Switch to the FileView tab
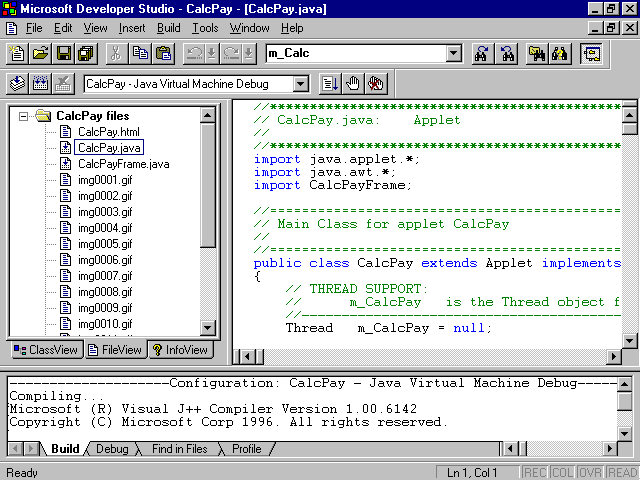640x480 pixels. (116, 350)
